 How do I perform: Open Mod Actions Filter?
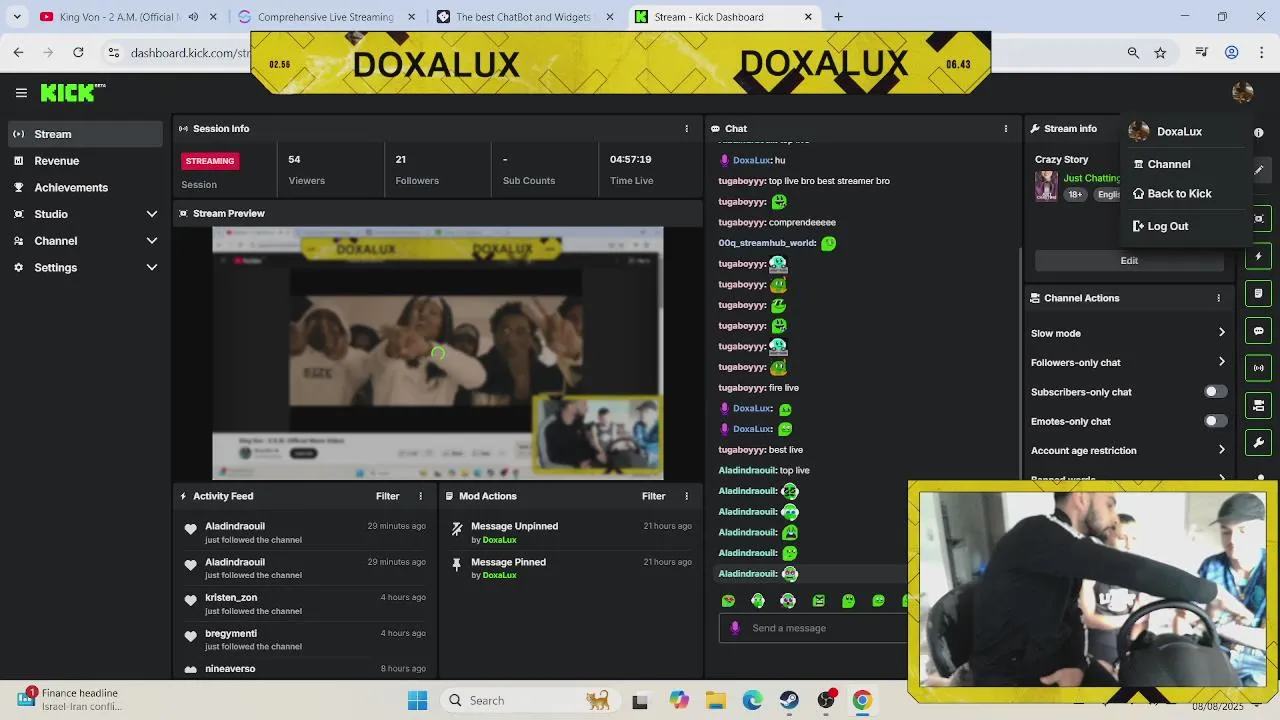[x=654, y=496]
